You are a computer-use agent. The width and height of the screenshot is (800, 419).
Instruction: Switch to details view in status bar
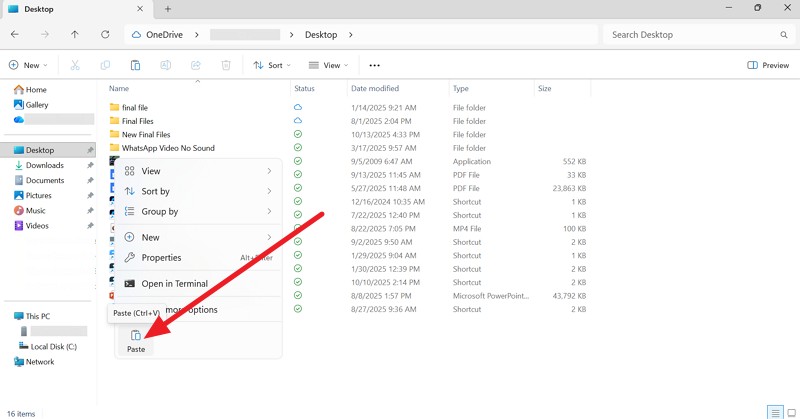coord(774,412)
